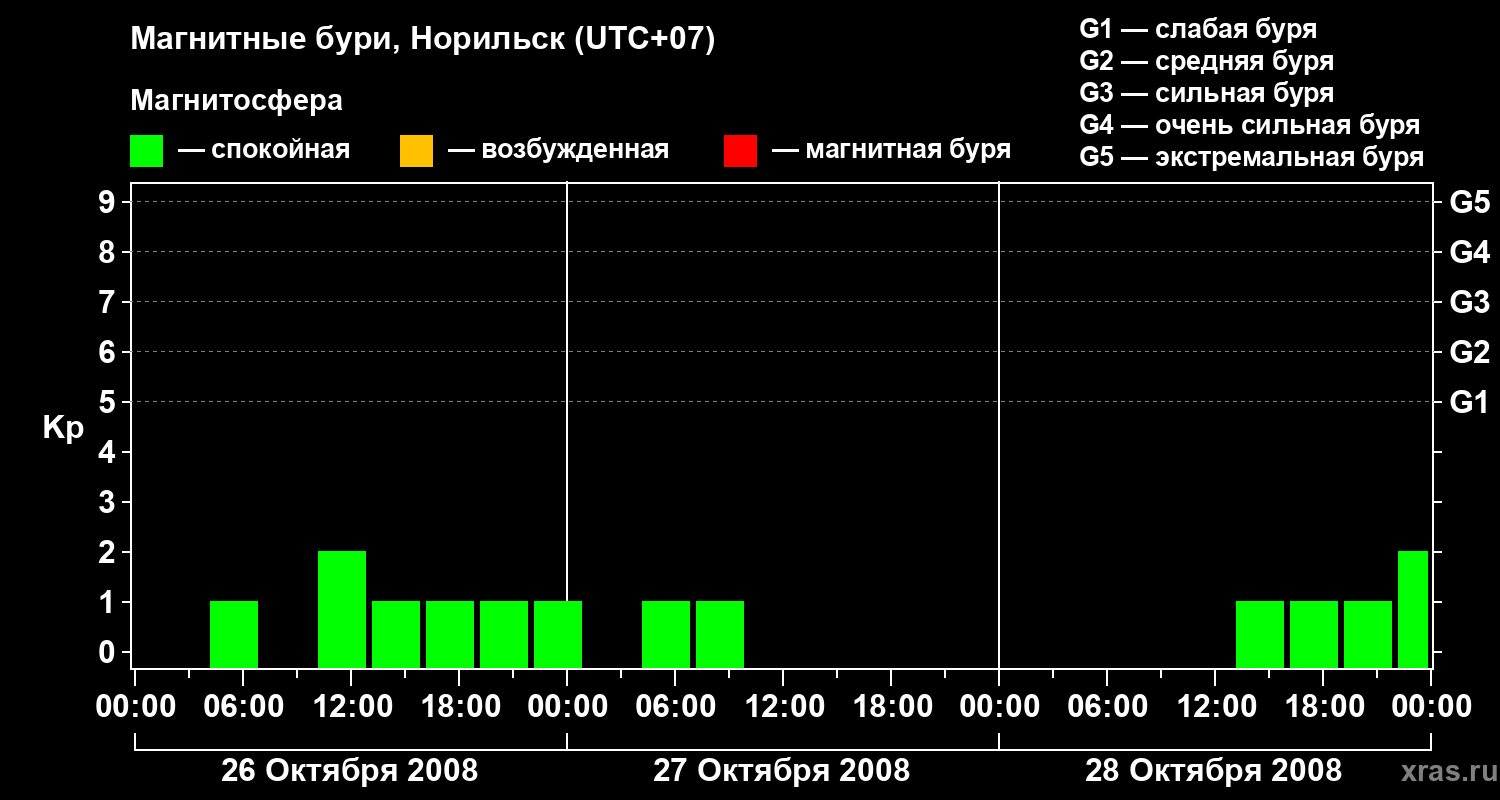1500x800 pixels.
Task: Select the 'G4 — очень сильная буря' line
Action: tap(1250, 125)
